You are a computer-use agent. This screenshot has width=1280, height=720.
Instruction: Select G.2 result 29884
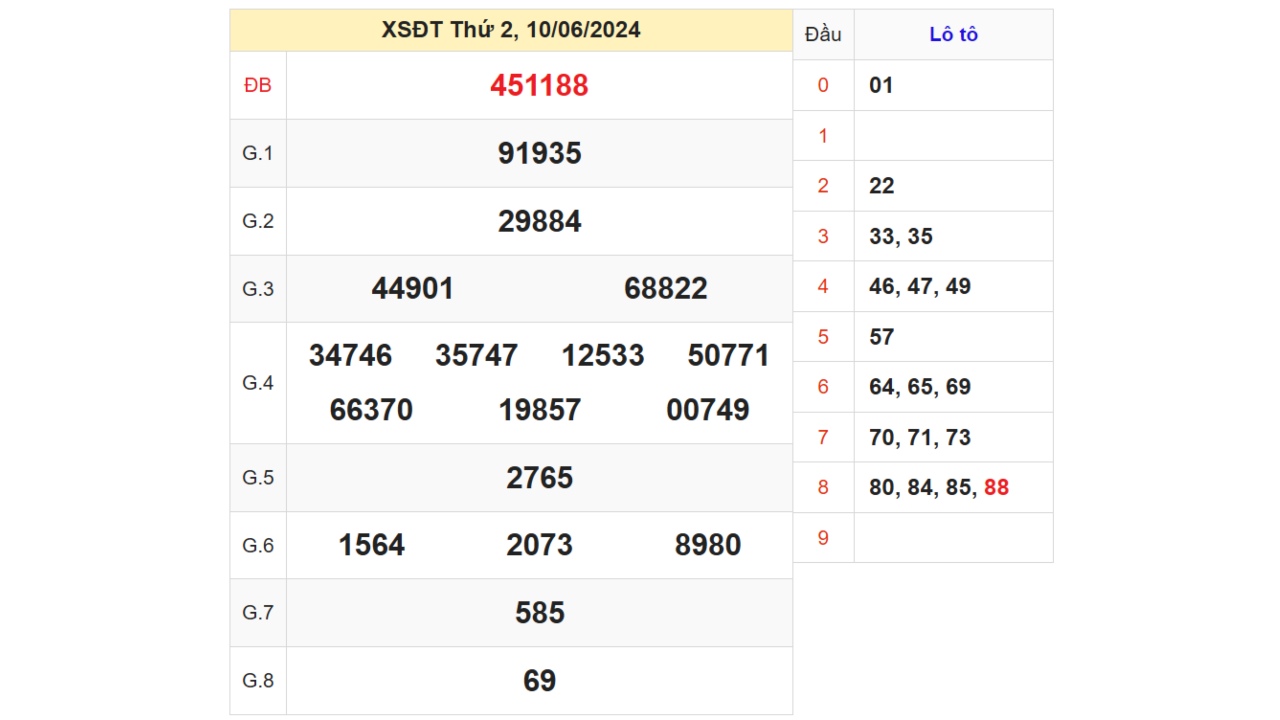(x=539, y=221)
